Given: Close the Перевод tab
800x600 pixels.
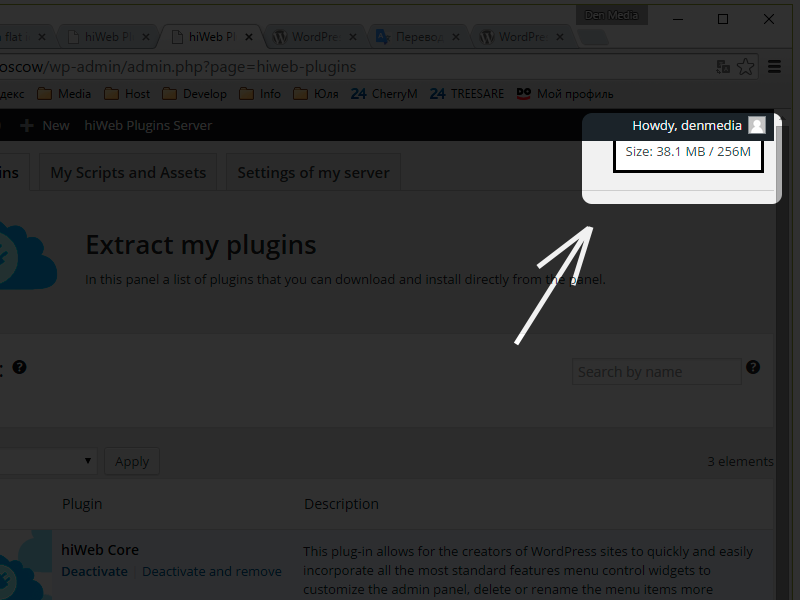Looking at the screenshot, I should coord(456,37).
